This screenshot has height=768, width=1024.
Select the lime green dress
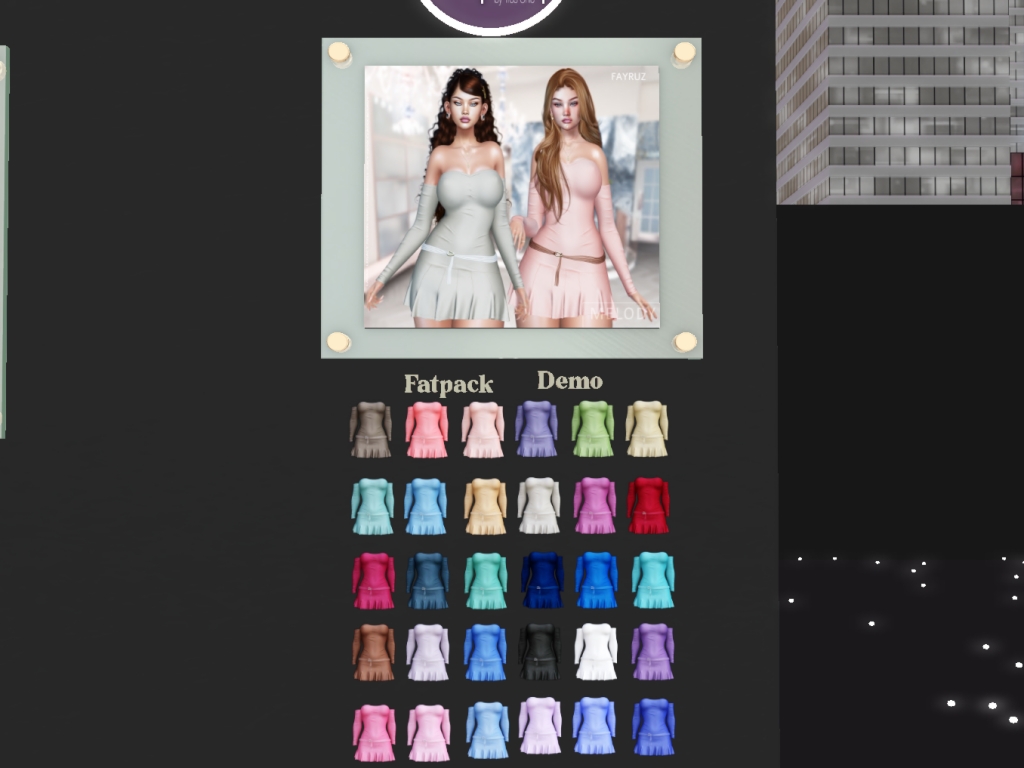(x=592, y=429)
